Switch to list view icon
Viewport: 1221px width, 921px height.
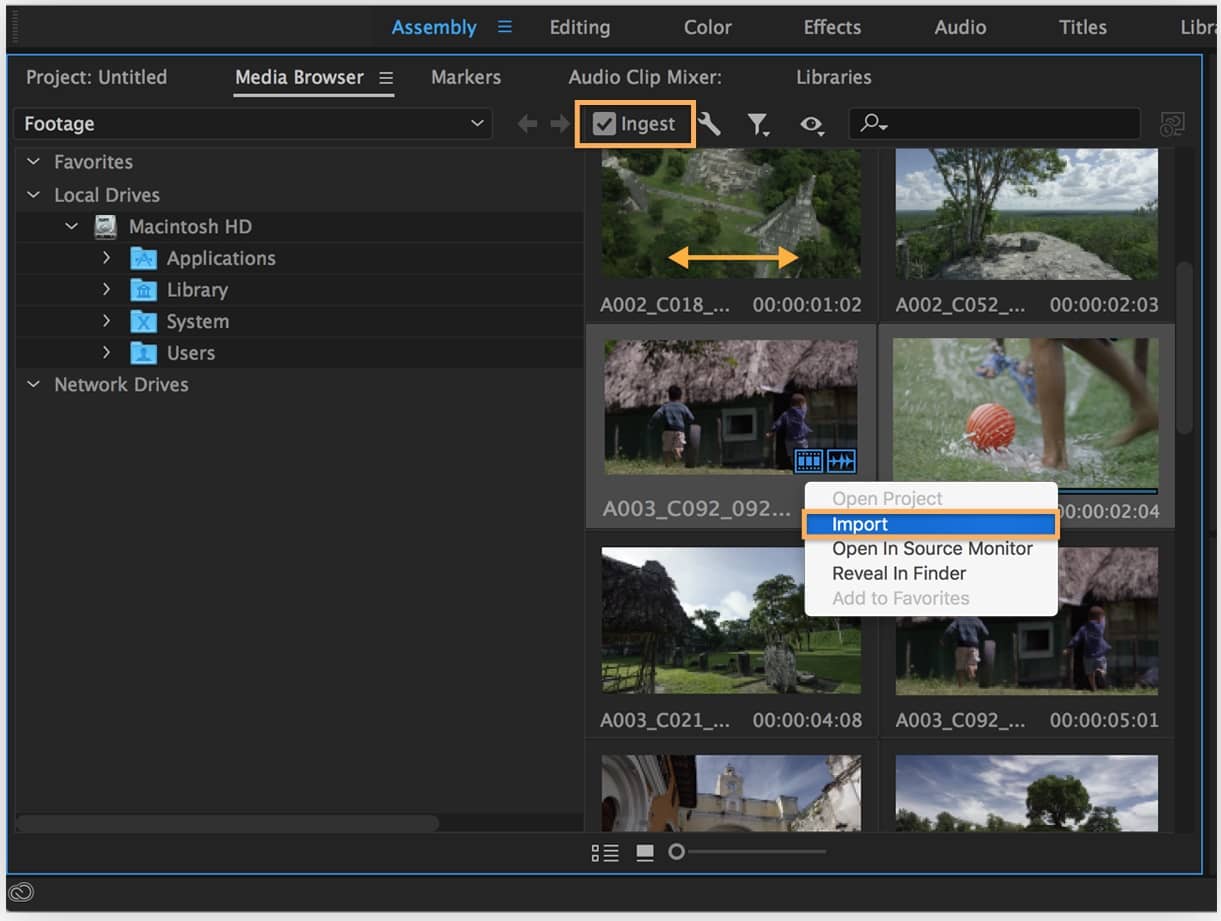pyautogui.click(x=605, y=853)
